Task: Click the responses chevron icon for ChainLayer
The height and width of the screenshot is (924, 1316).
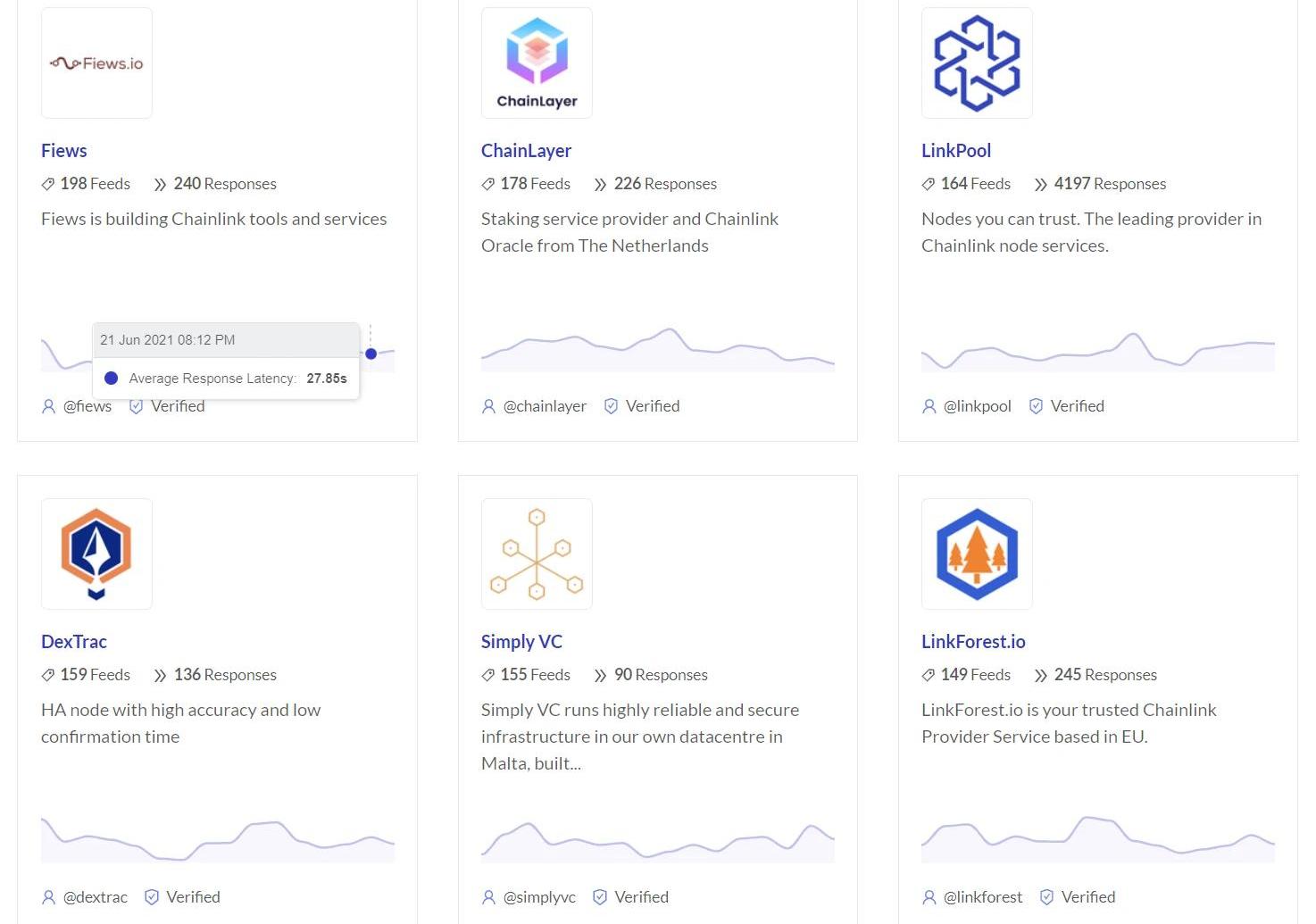Action: pos(600,185)
